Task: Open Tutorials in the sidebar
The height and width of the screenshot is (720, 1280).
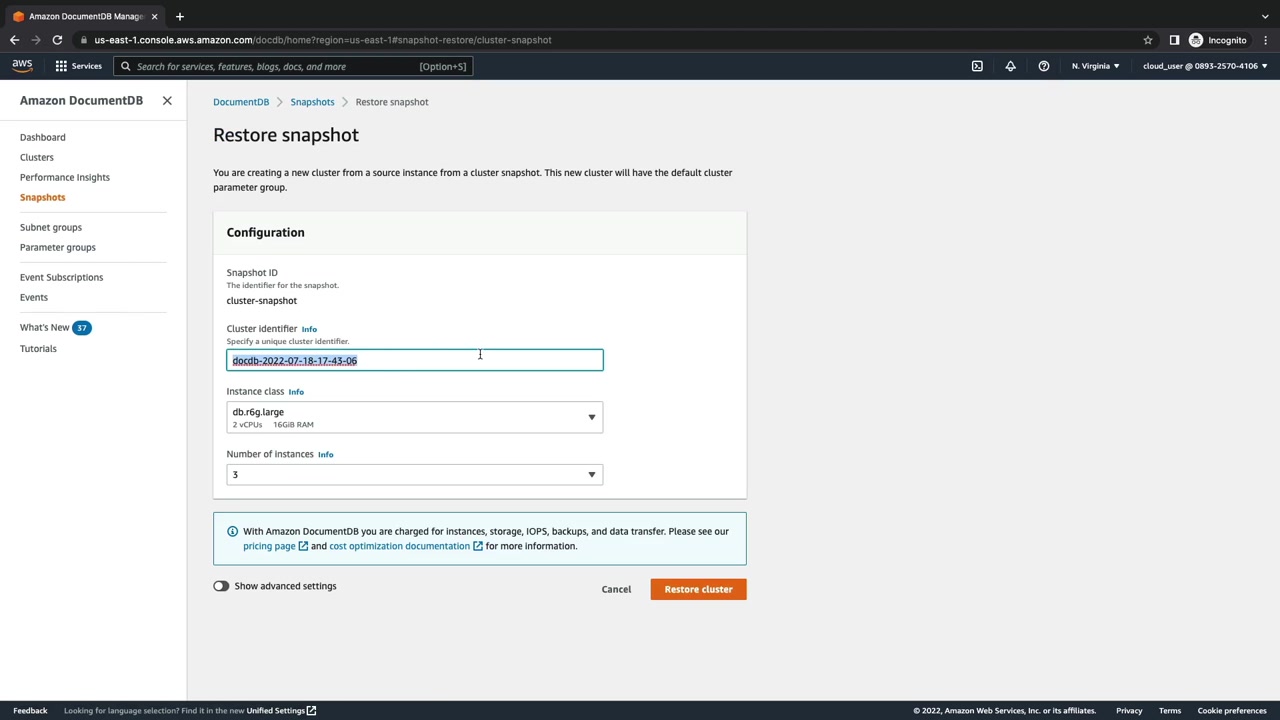Action: 38,348
